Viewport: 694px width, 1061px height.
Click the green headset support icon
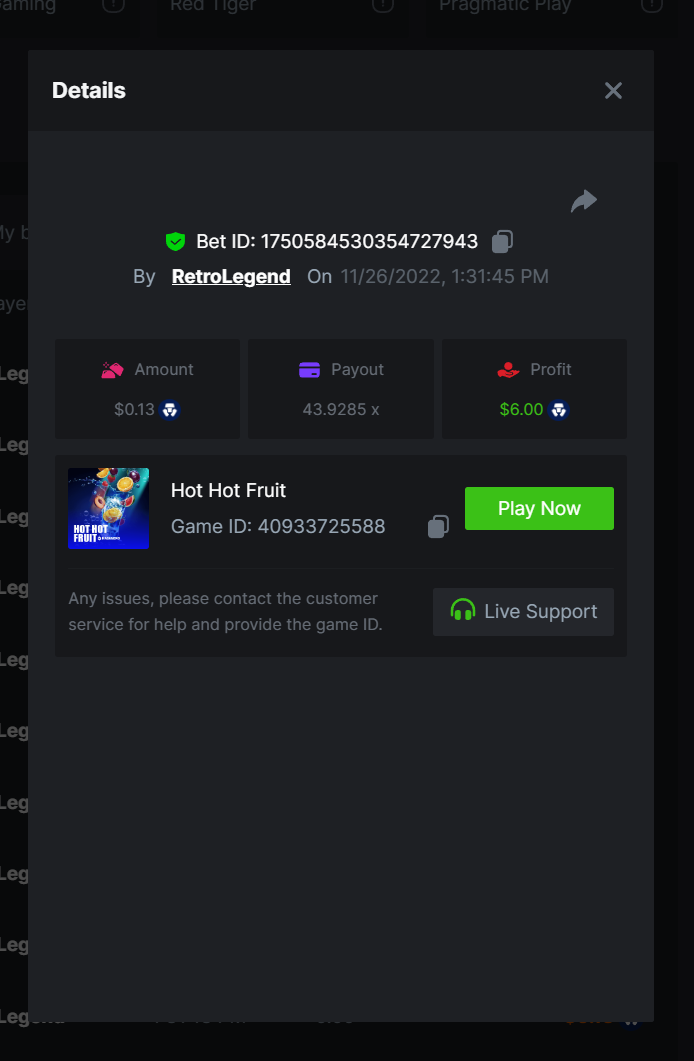click(463, 610)
